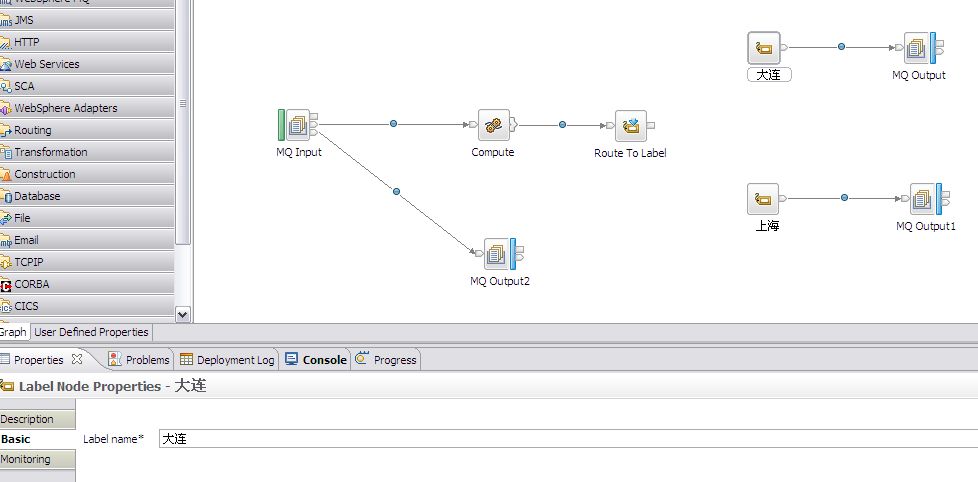
Task: Switch to the Graph tab
Action: [12, 332]
